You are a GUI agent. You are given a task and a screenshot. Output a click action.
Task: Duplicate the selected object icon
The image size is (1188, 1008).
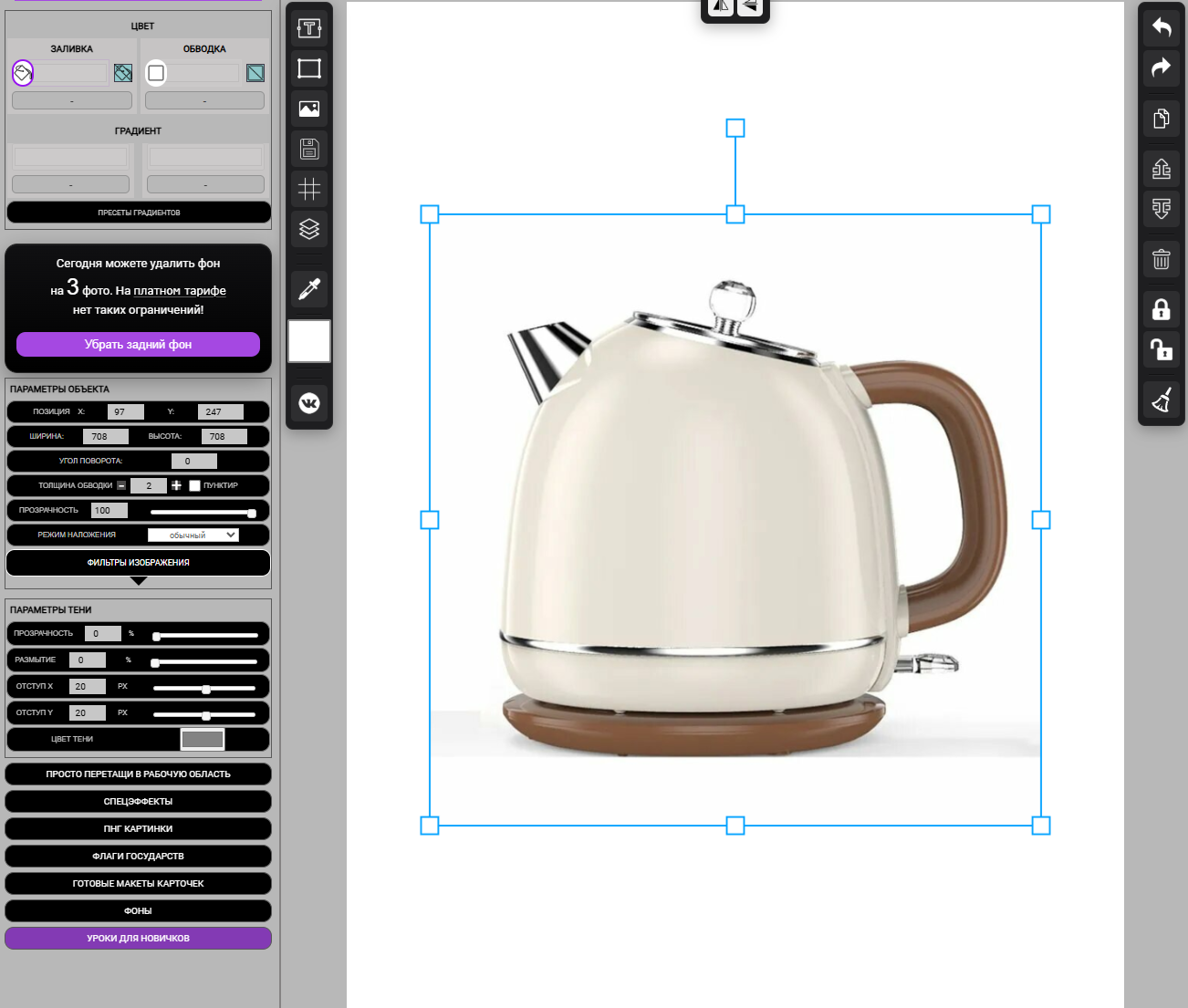(x=1161, y=119)
